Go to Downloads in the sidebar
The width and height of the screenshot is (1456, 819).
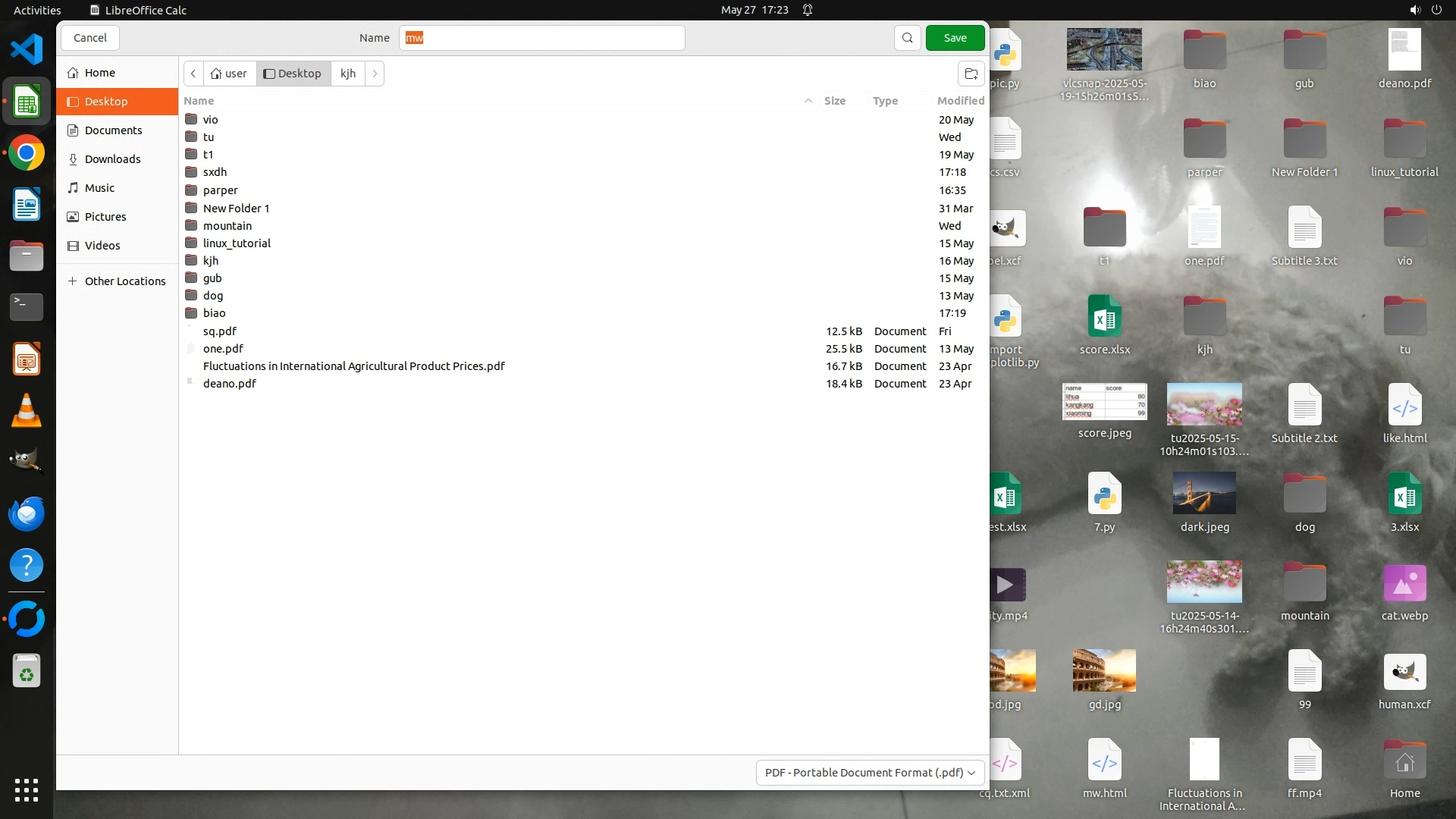click(112, 159)
